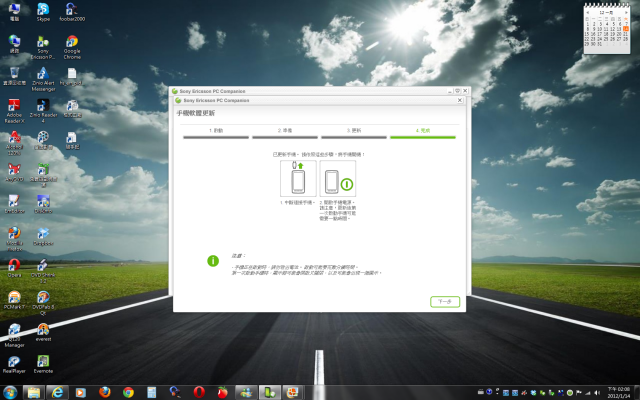The height and width of the screenshot is (400, 640).
Task: Open Dropbox desktop shortcut
Action: [x=43, y=236]
